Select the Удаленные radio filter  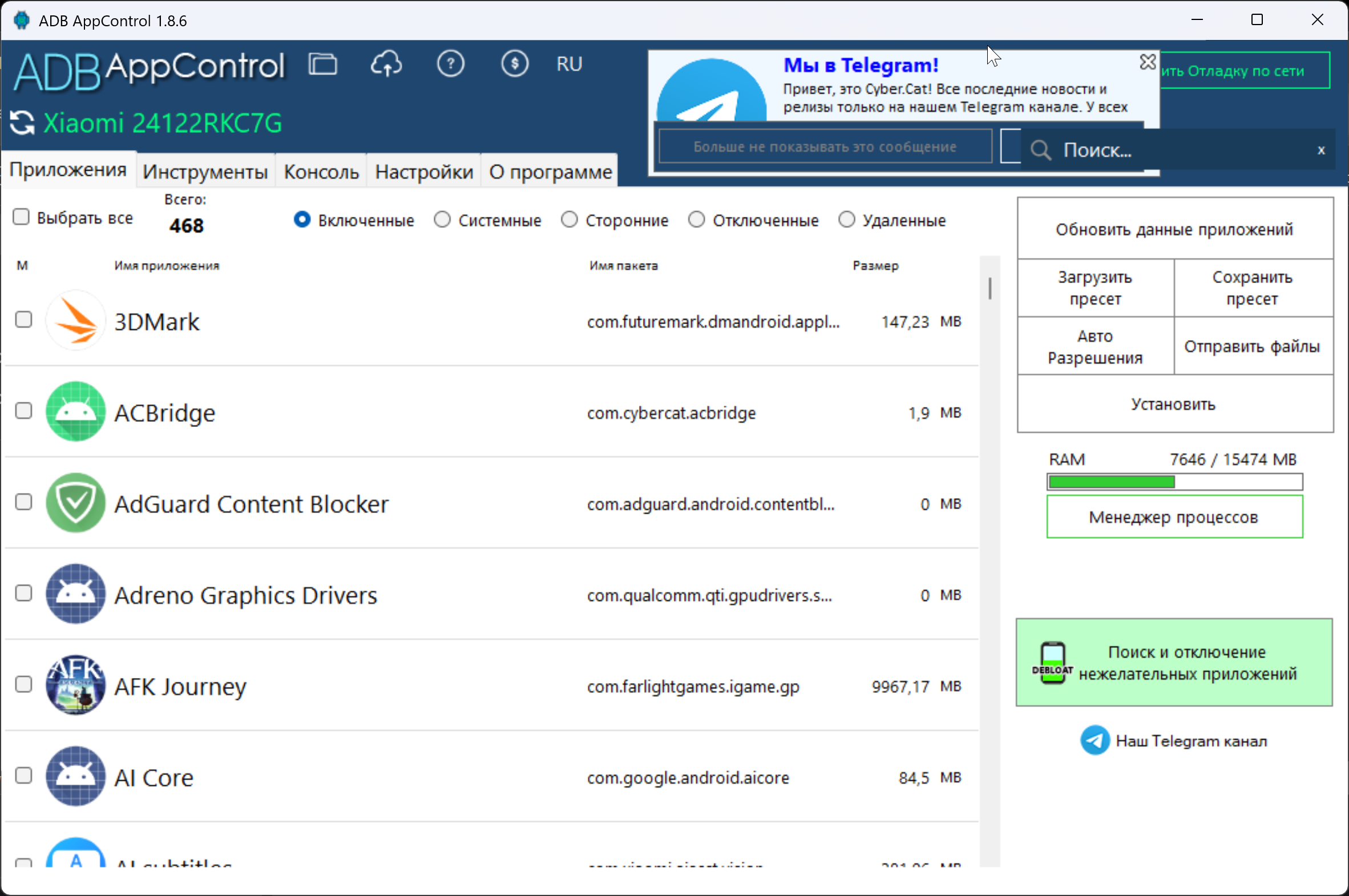[x=847, y=219]
